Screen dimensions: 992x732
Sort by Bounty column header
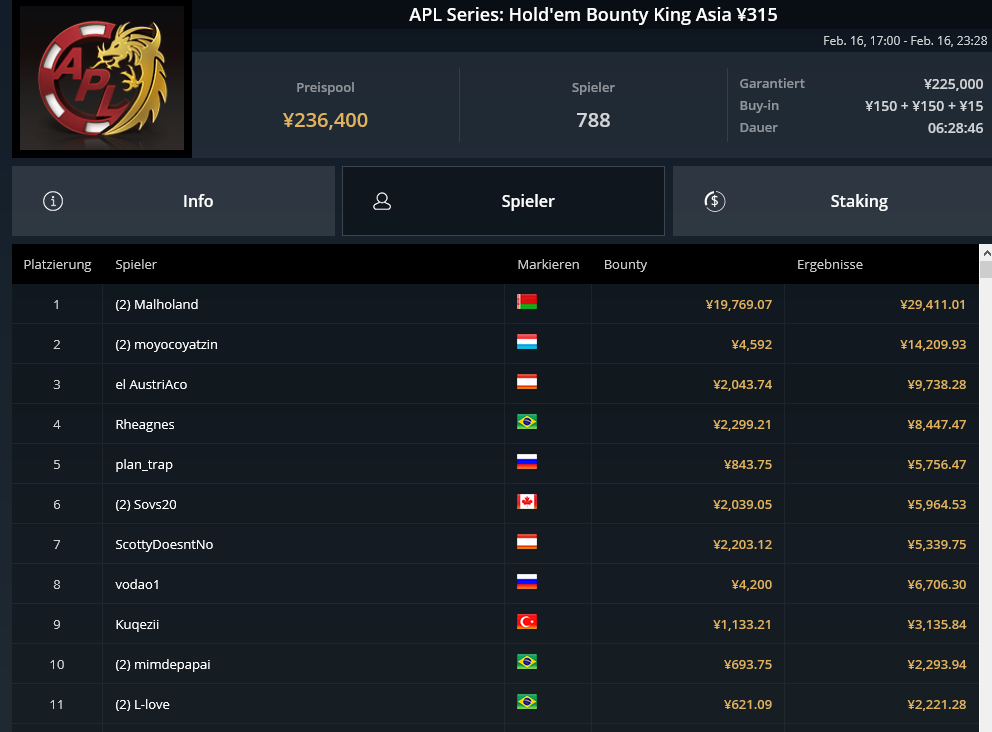click(625, 264)
